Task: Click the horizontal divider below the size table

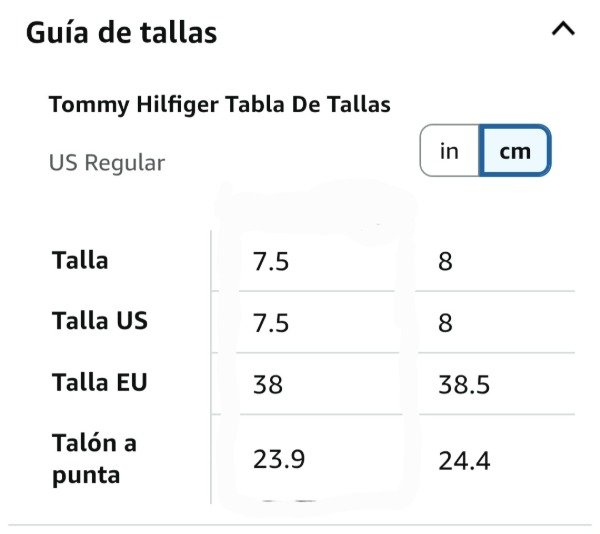Action: [300, 524]
